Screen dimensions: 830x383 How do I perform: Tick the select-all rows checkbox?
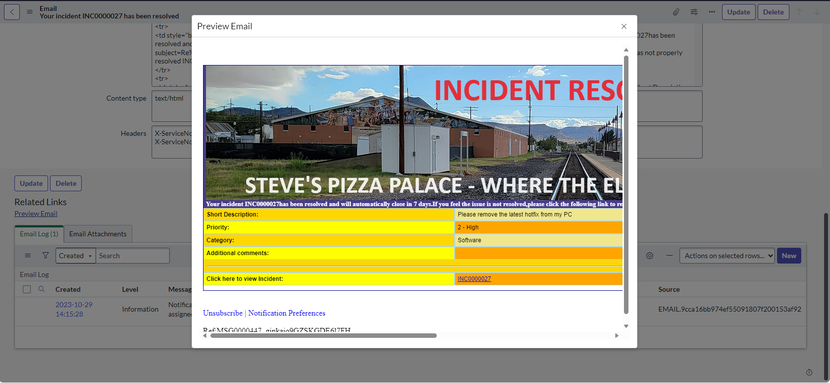(26, 289)
